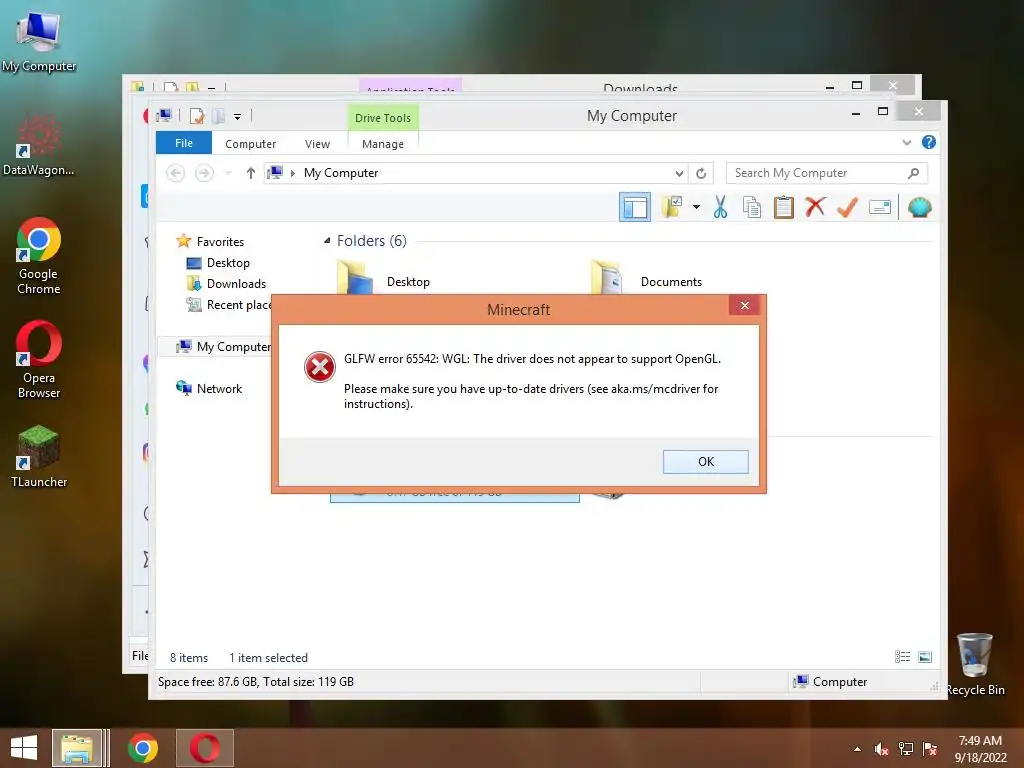Click the Back navigation arrow
Screen dimensions: 1024x768
(x=176, y=173)
